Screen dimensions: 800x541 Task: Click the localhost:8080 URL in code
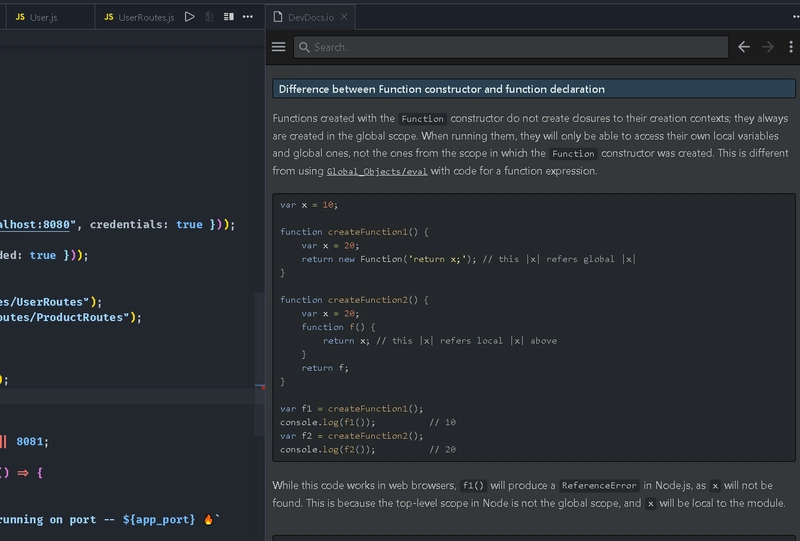pyautogui.click(x=35, y=225)
